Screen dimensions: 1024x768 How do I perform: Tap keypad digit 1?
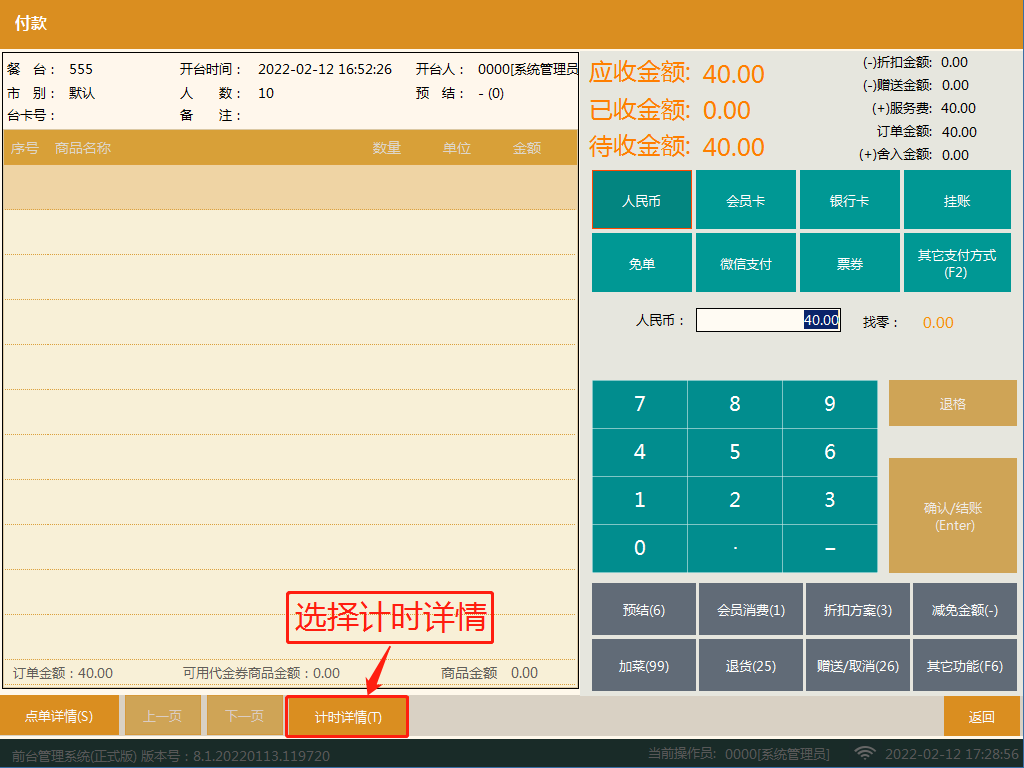[x=640, y=500]
